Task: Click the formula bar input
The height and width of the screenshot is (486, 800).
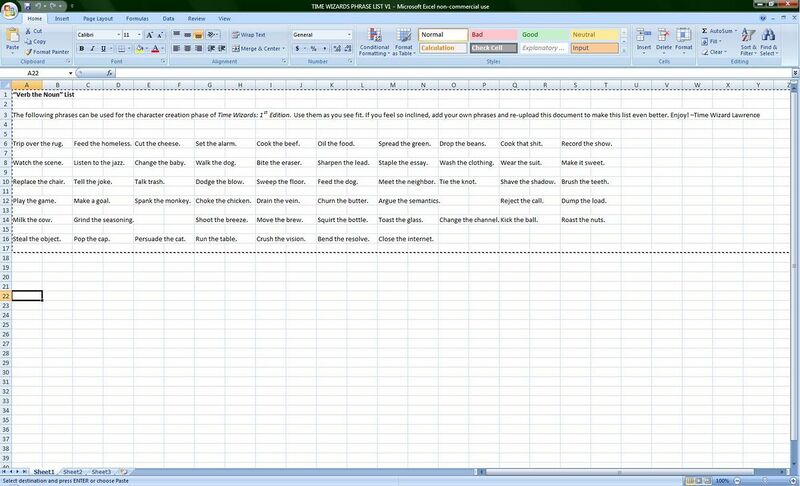Action: 453,73
